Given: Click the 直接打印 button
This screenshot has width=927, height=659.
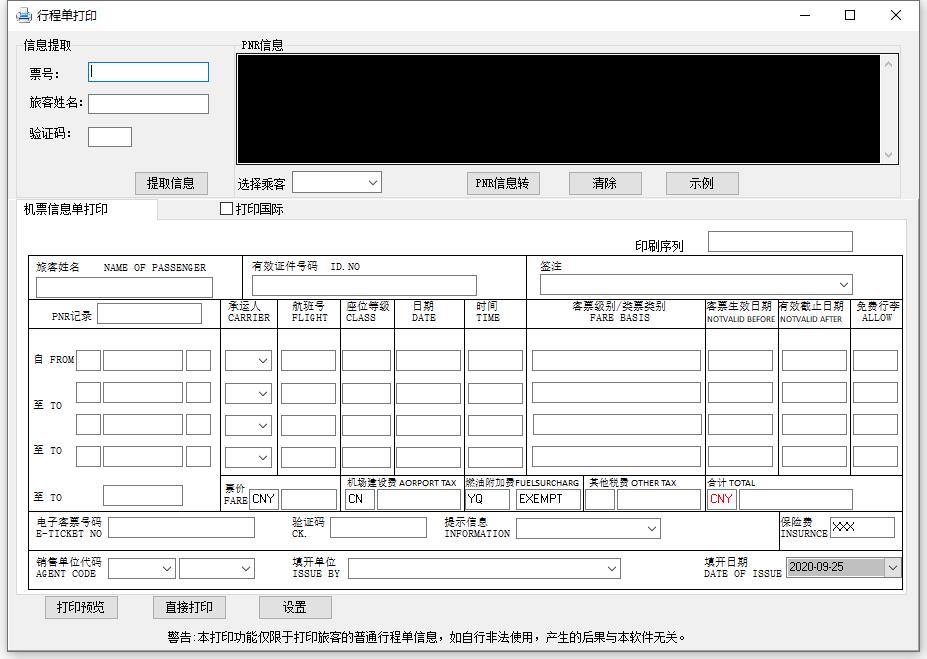Looking at the screenshot, I should coord(189,607).
